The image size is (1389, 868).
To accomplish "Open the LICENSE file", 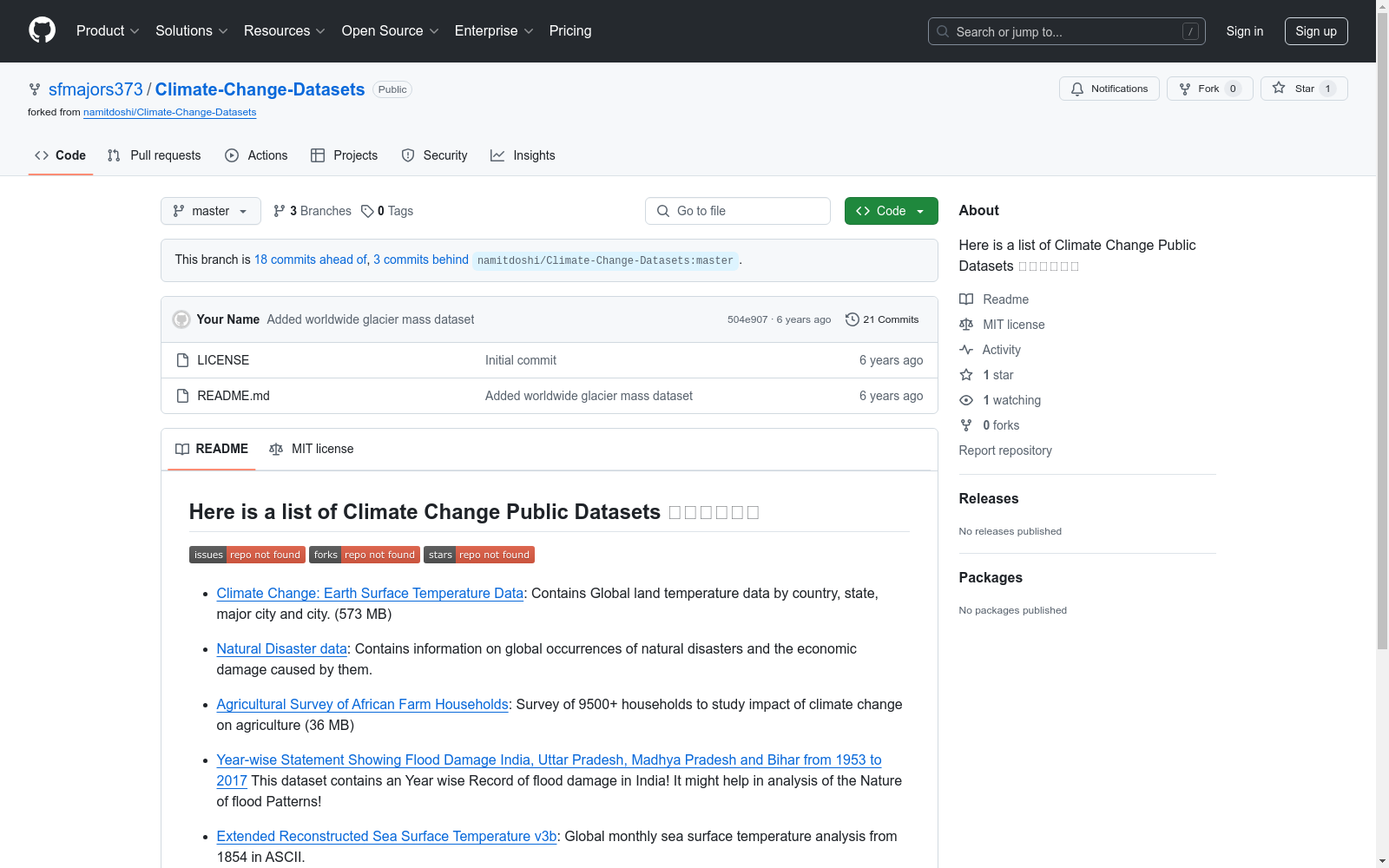I will (223, 360).
